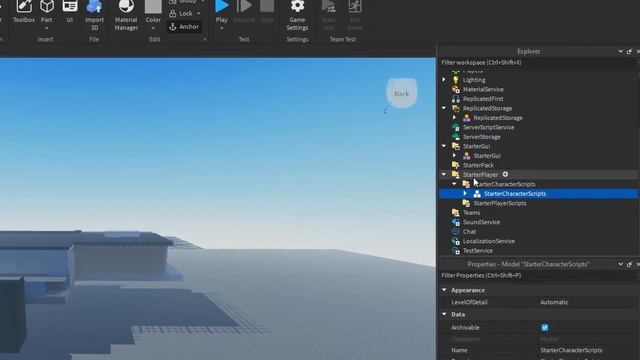Screen dimensions: 640x360
Task: Click Import 3D
Action: (x=94, y=16)
